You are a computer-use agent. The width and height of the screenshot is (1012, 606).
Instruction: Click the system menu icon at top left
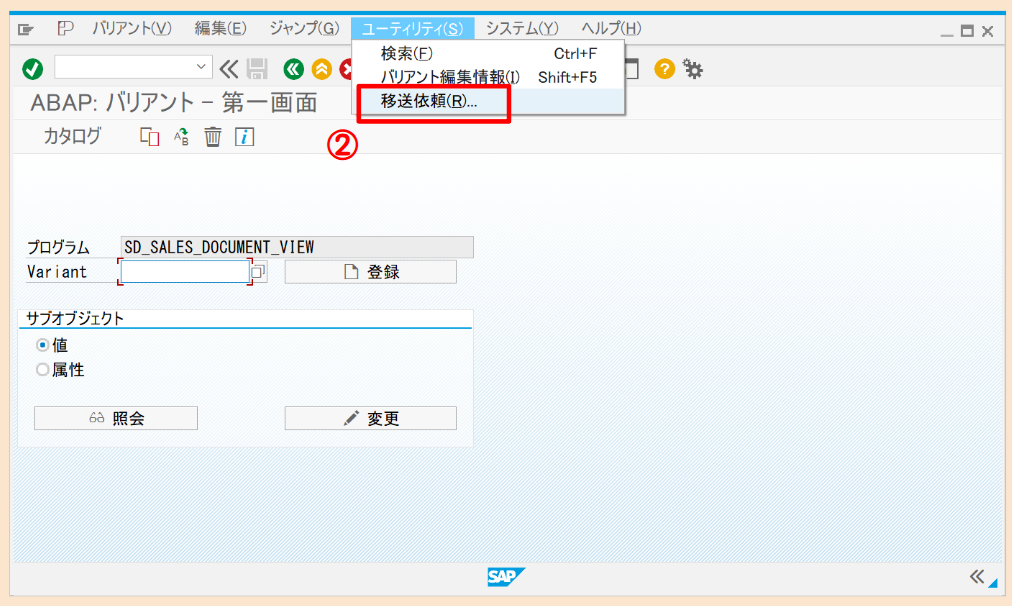click(25, 29)
